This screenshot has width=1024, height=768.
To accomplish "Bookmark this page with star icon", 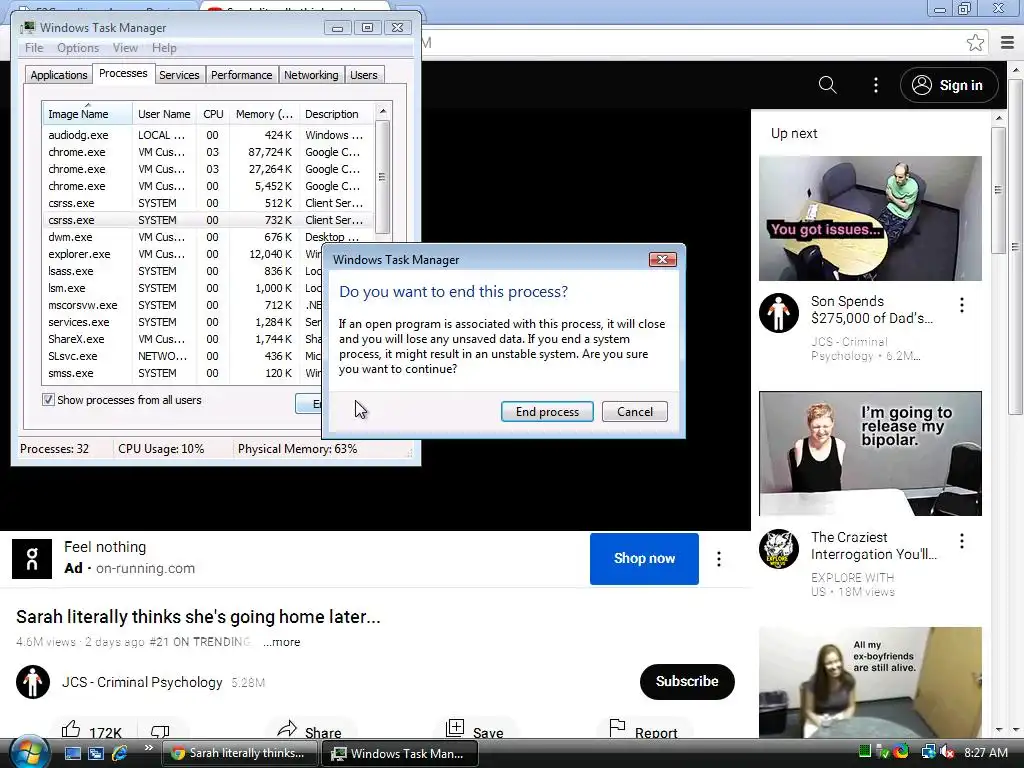I will pyautogui.click(x=975, y=42).
